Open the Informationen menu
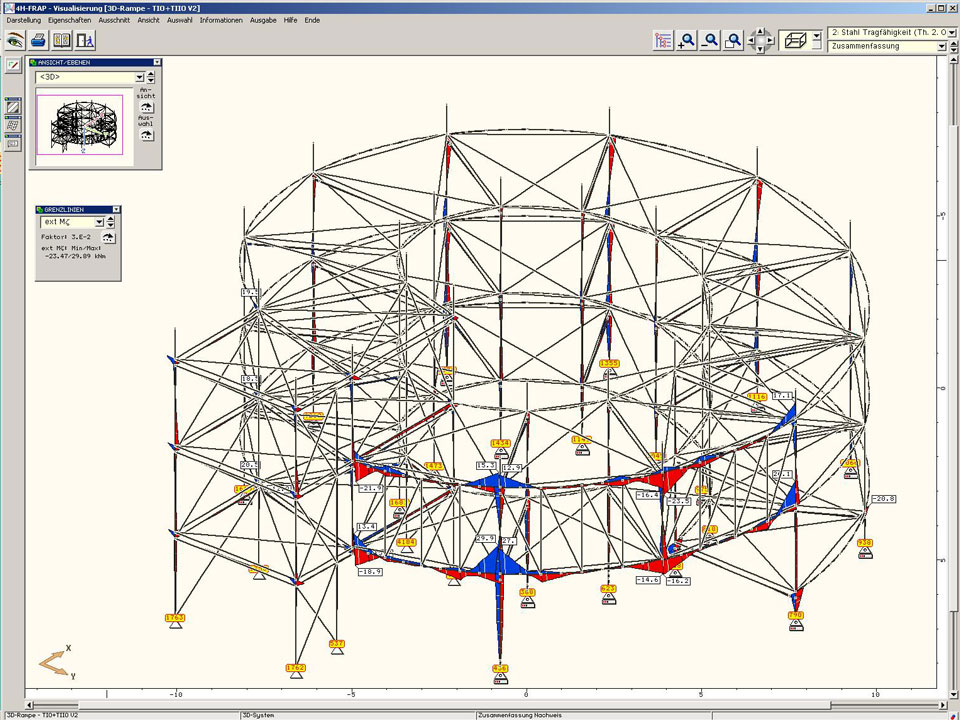This screenshot has height=720, width=960. click(x=220, y=20)
